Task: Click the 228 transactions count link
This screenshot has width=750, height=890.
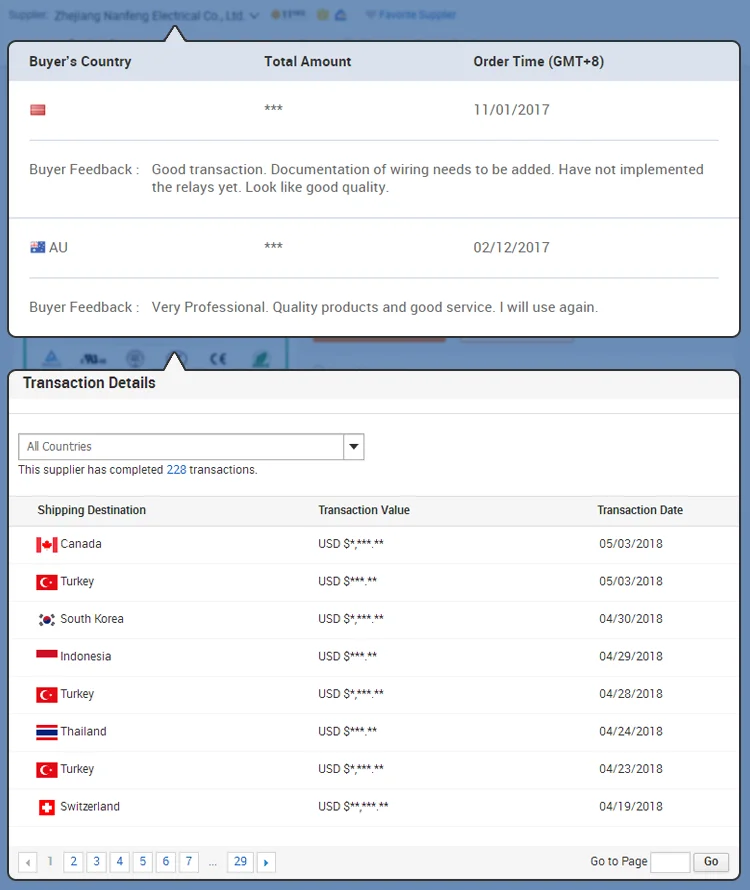Action: coord(176,470)
